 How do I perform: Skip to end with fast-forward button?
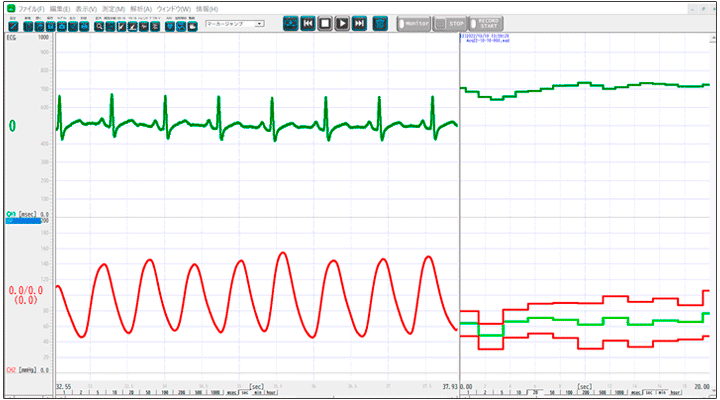point(360,23)
